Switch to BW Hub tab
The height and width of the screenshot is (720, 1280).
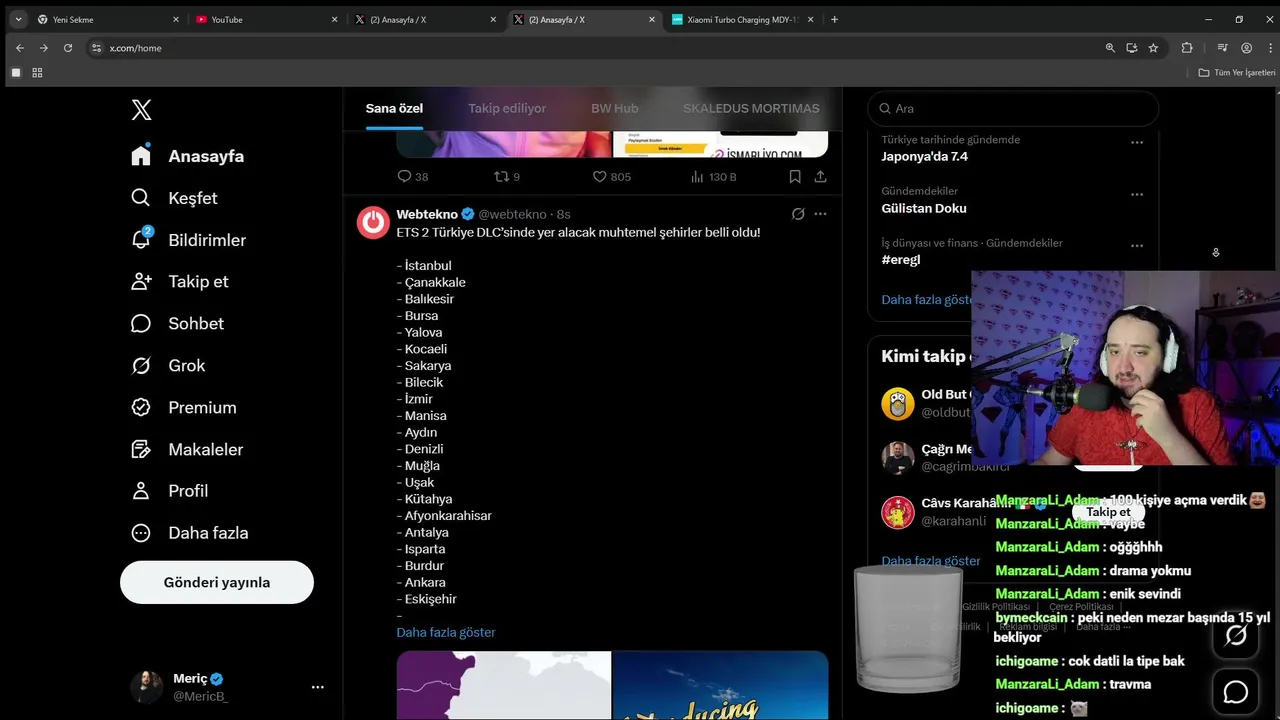click(x=614, y=108)
